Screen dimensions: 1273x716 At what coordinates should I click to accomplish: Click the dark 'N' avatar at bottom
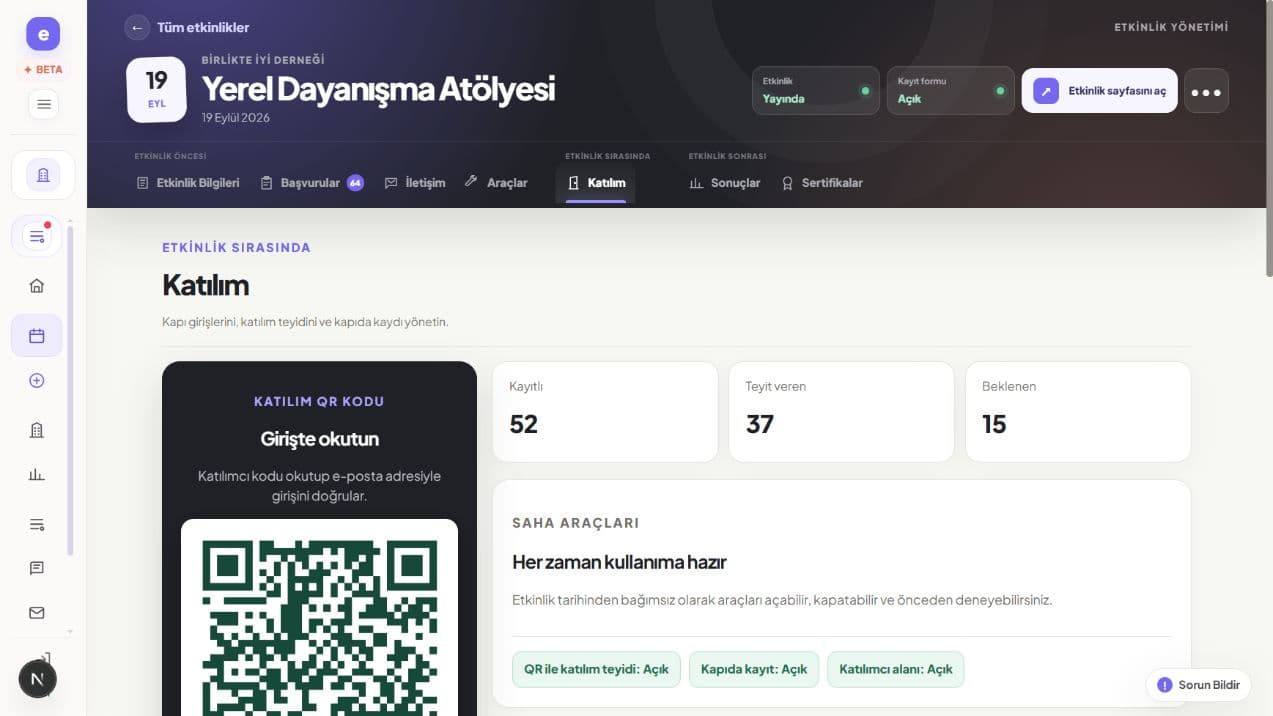click(37, 679)
